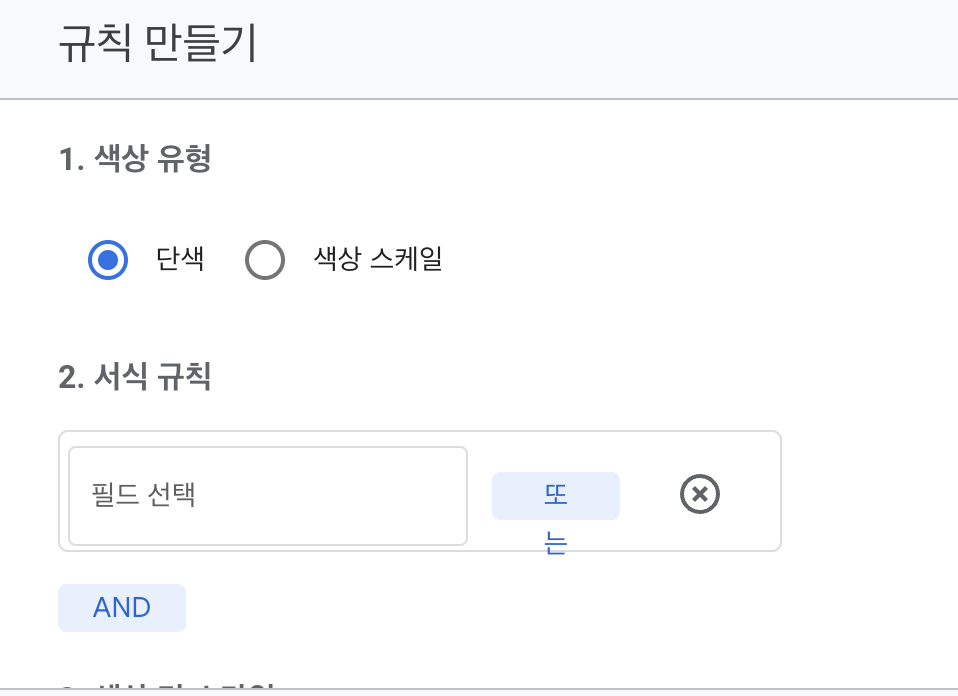This screenshot has width=958, height=696.
Task: Select the 단색 radio button
Action: [108, 261]
